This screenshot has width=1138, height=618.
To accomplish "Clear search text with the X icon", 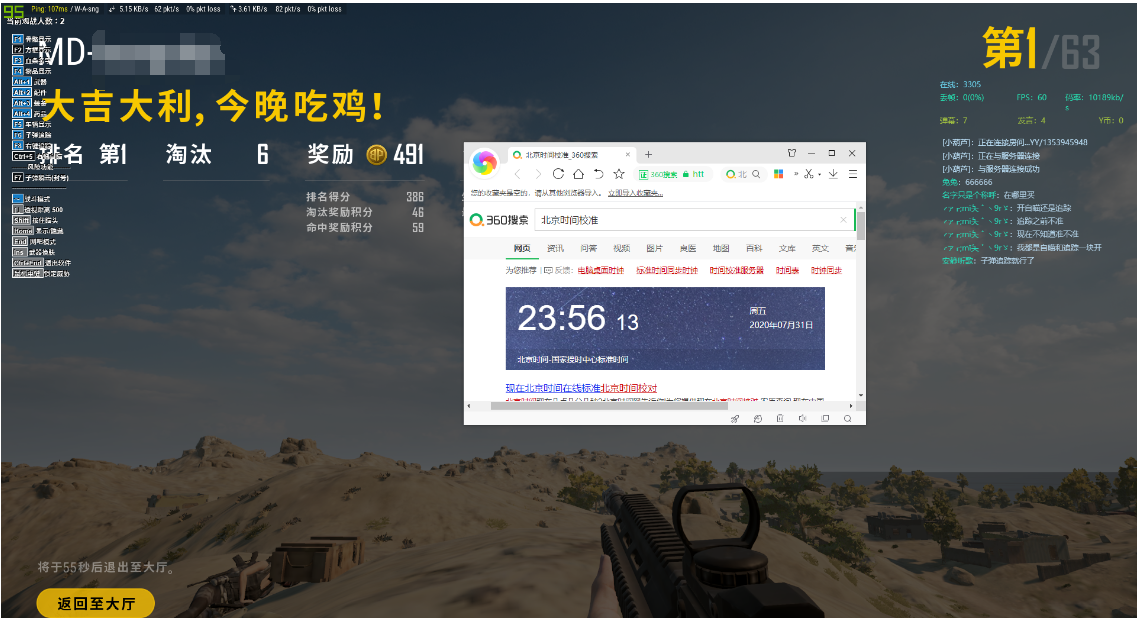I will pyautogui.click(x=843, y=220).
